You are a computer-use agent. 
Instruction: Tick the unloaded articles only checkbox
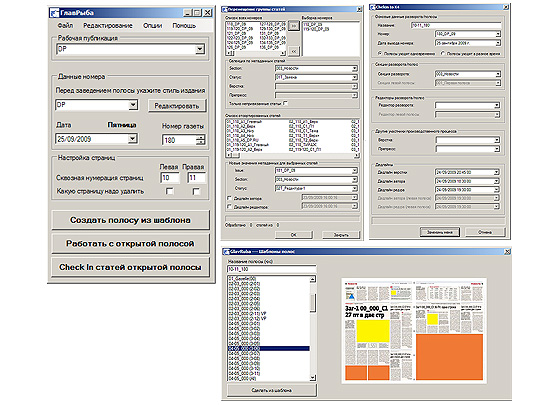tap(285, 103)
